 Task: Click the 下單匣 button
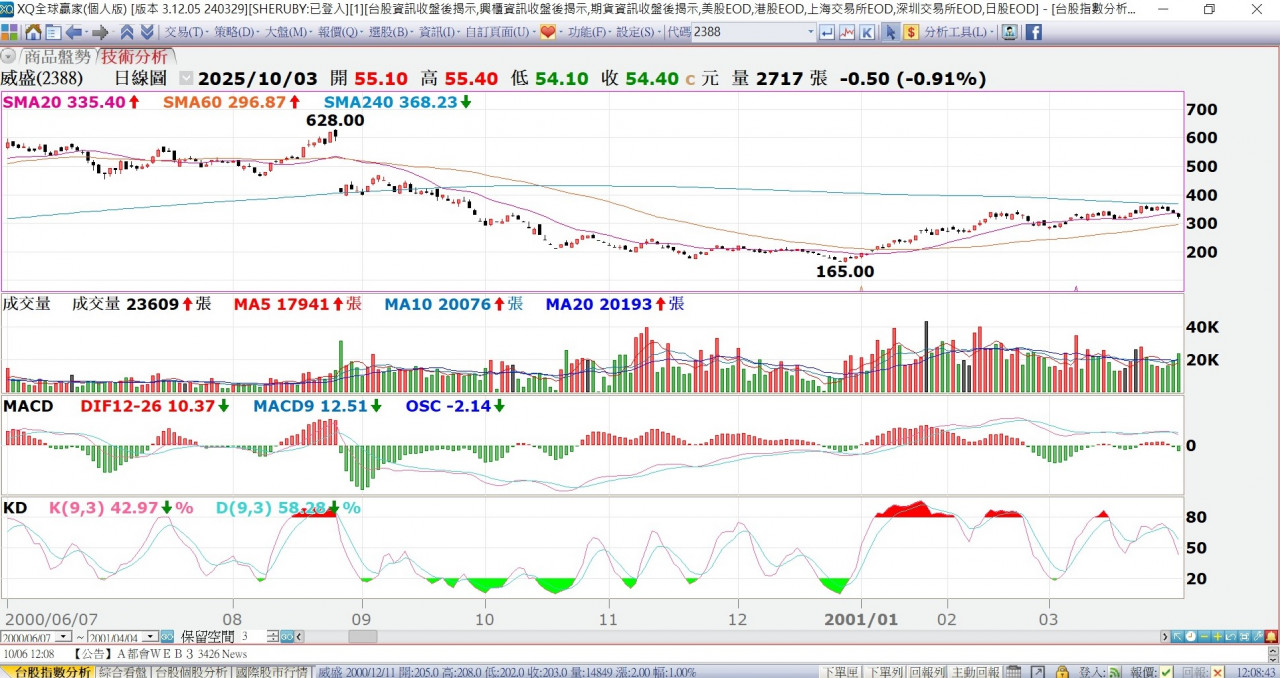coord(840,672)
